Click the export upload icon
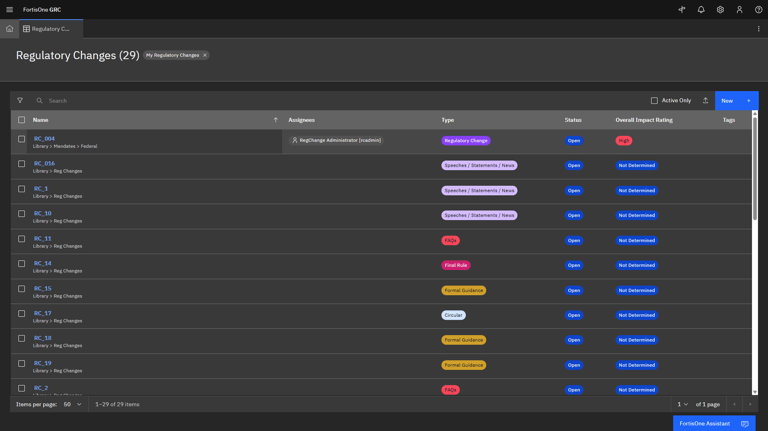 tap(705, 101)
